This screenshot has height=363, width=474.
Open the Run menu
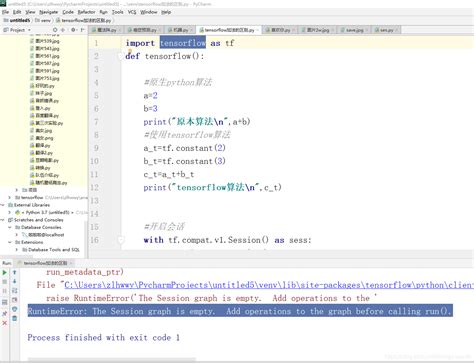click(103, 12)
